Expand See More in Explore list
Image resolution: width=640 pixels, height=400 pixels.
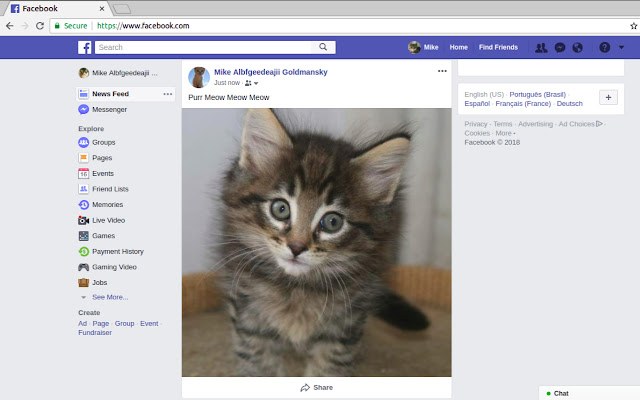pyautogui.click(x=109, y=297)
